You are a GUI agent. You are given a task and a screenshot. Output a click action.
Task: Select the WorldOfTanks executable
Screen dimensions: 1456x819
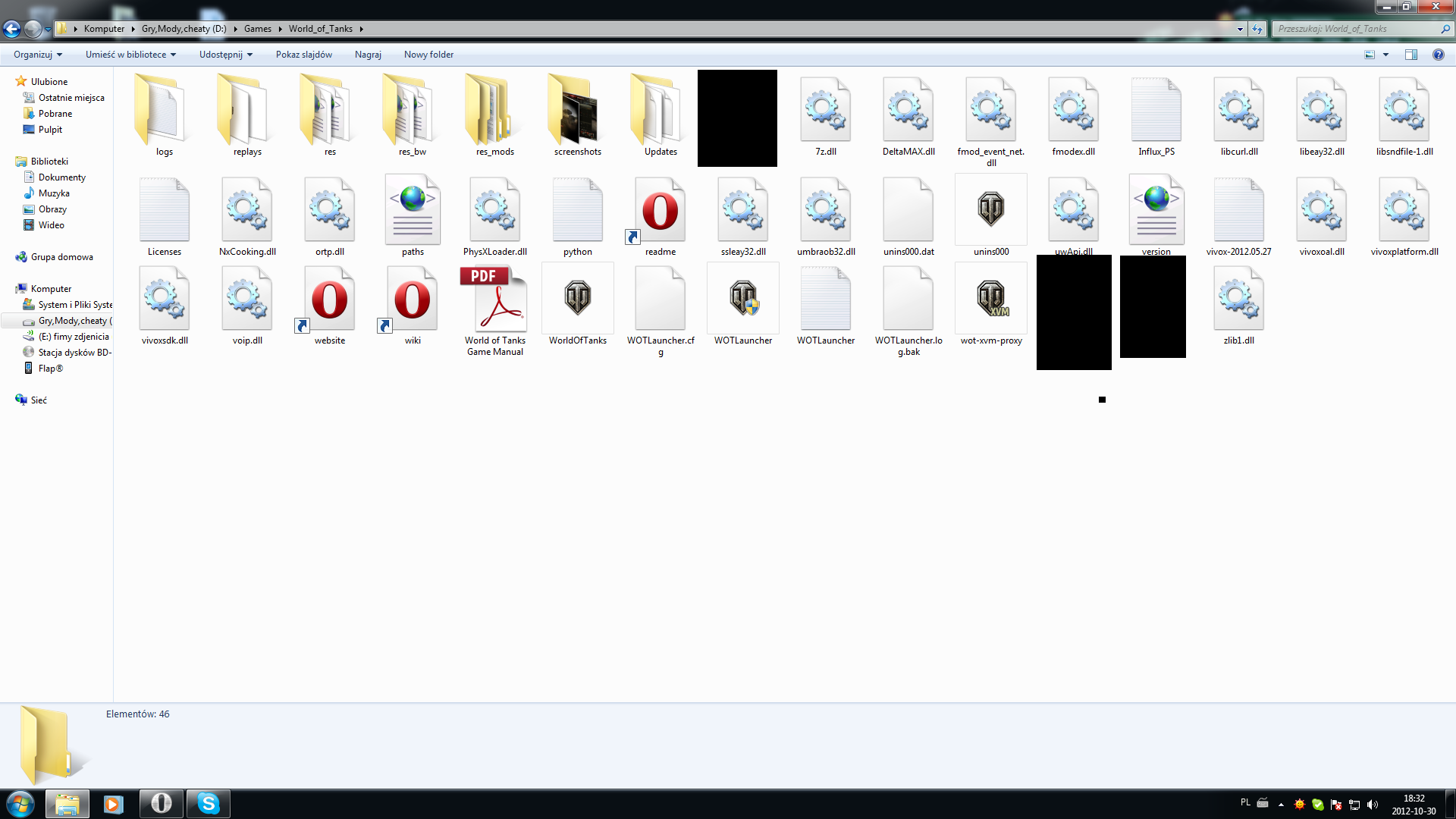click(578, 304)
